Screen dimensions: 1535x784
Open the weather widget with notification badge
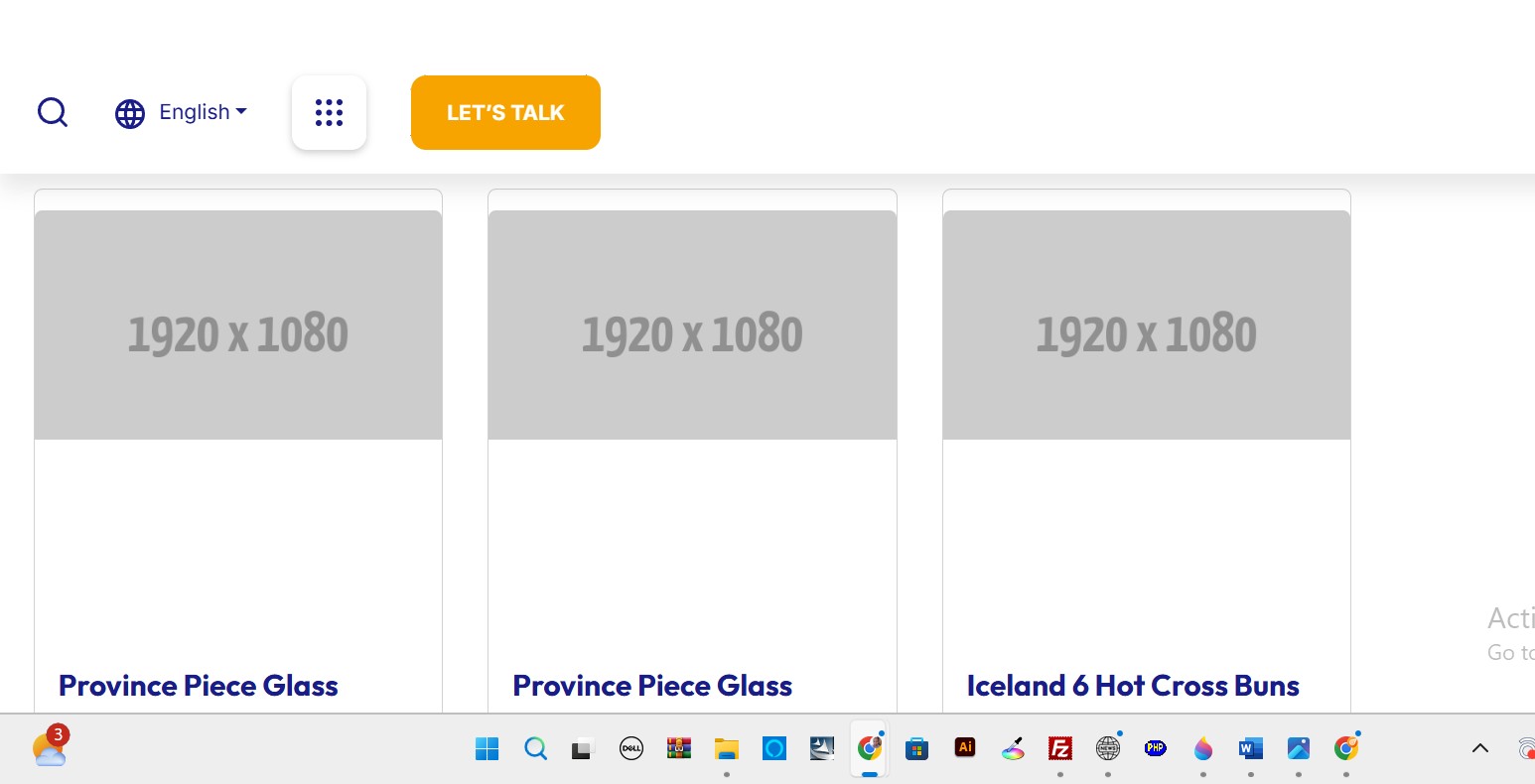pyautogui.click(x=49, y=748)
